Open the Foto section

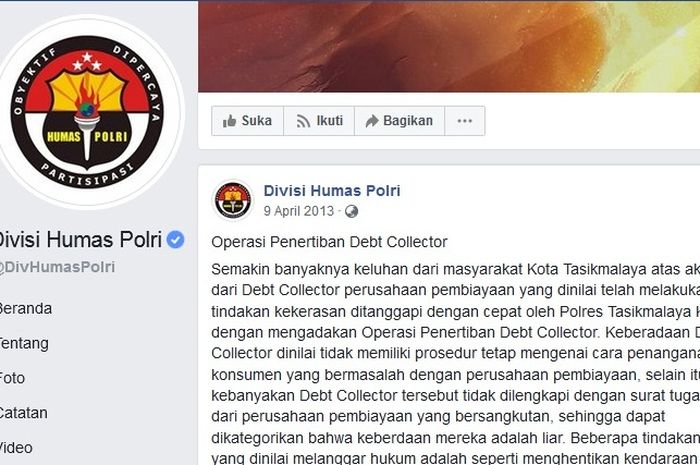(x=12, y=378)
